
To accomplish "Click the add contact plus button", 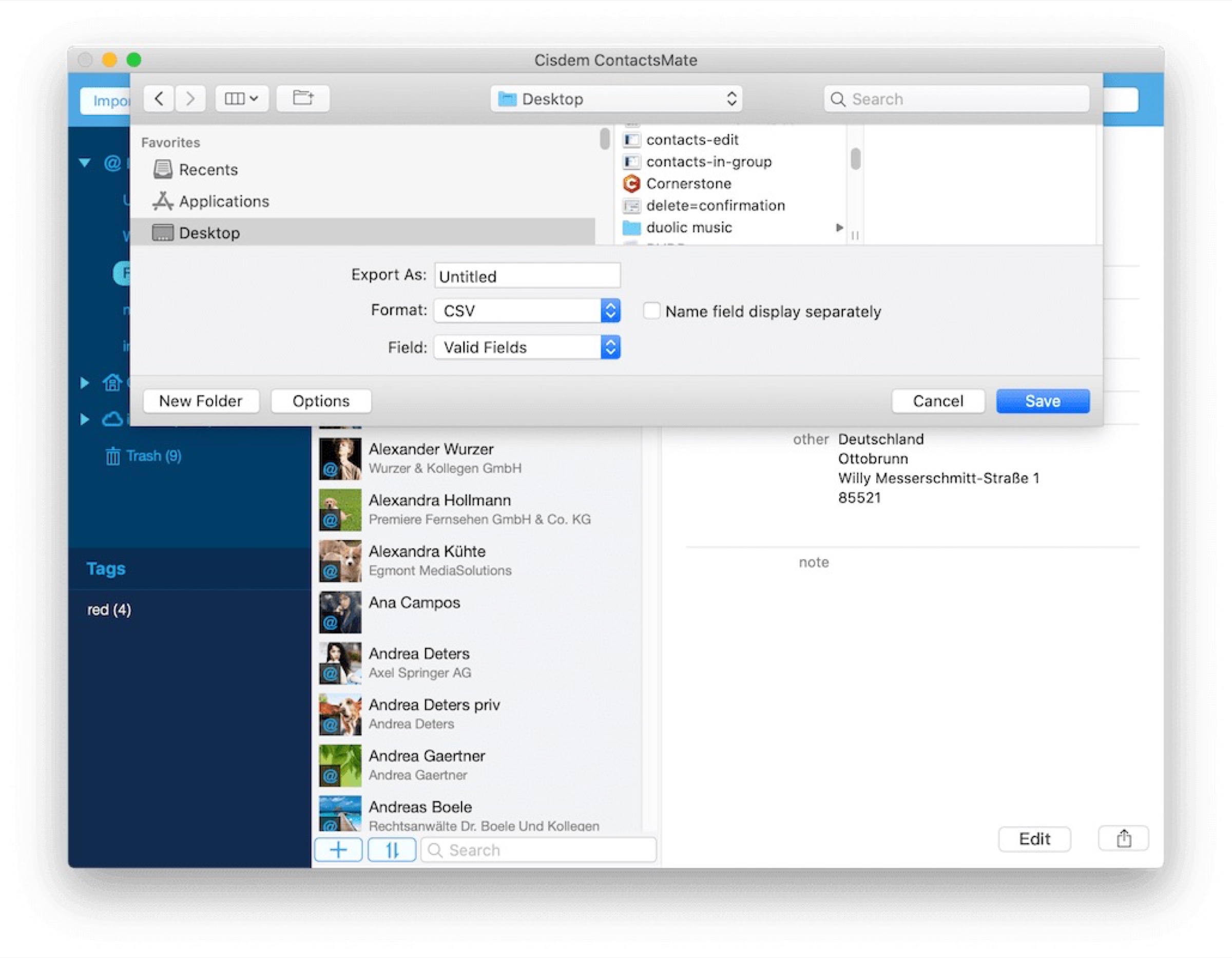I will tap(338, 850).
